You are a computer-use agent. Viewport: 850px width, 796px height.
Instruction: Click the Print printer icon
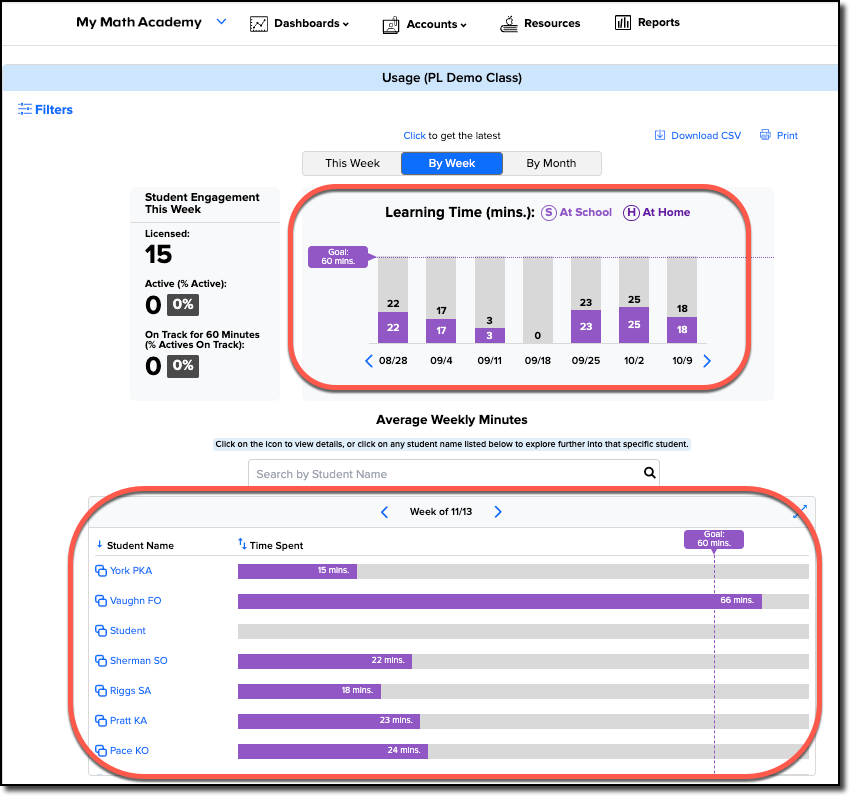coord(765,135)
